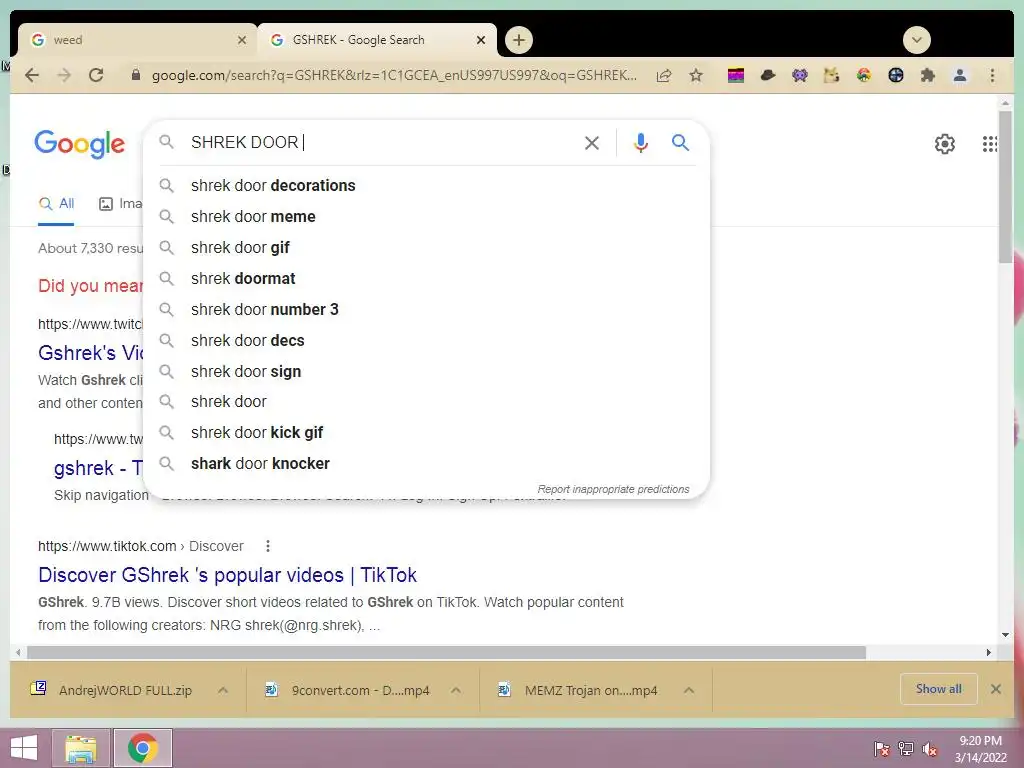Expand options for 9convert.com mp4 download
The image size is (1024, 768).
click(456, 690)
